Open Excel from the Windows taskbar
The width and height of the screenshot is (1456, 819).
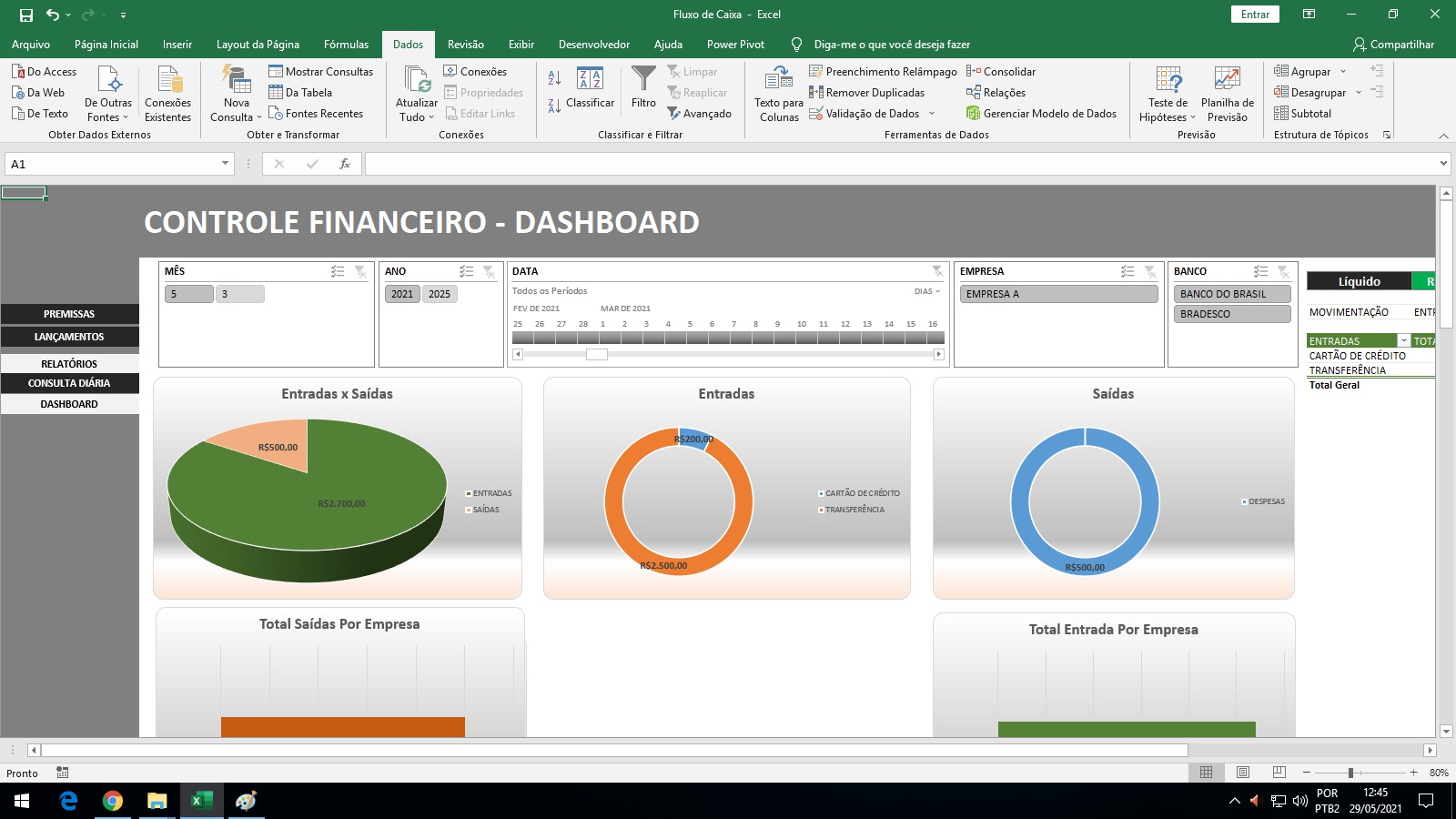click(x=201, y=801)
